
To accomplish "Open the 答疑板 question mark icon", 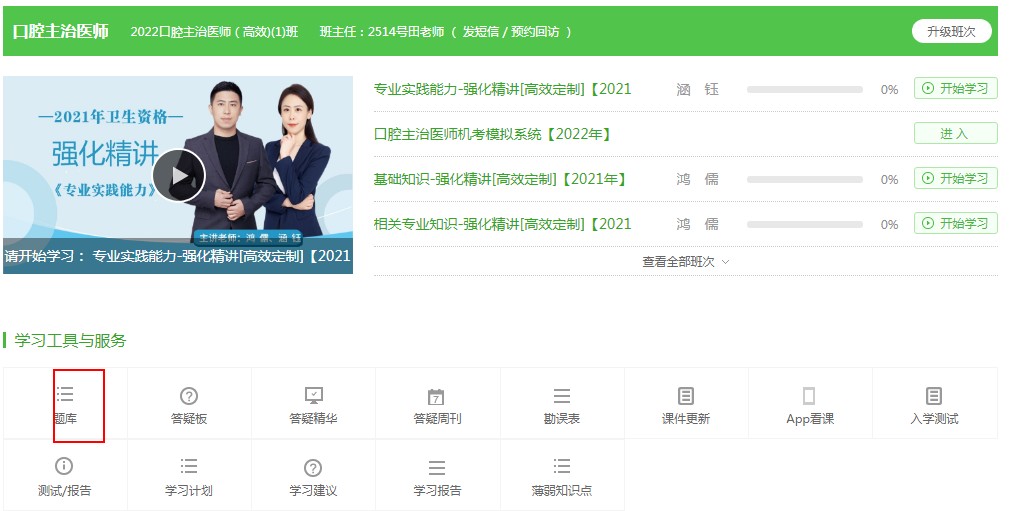I will [x=189, y=396].
